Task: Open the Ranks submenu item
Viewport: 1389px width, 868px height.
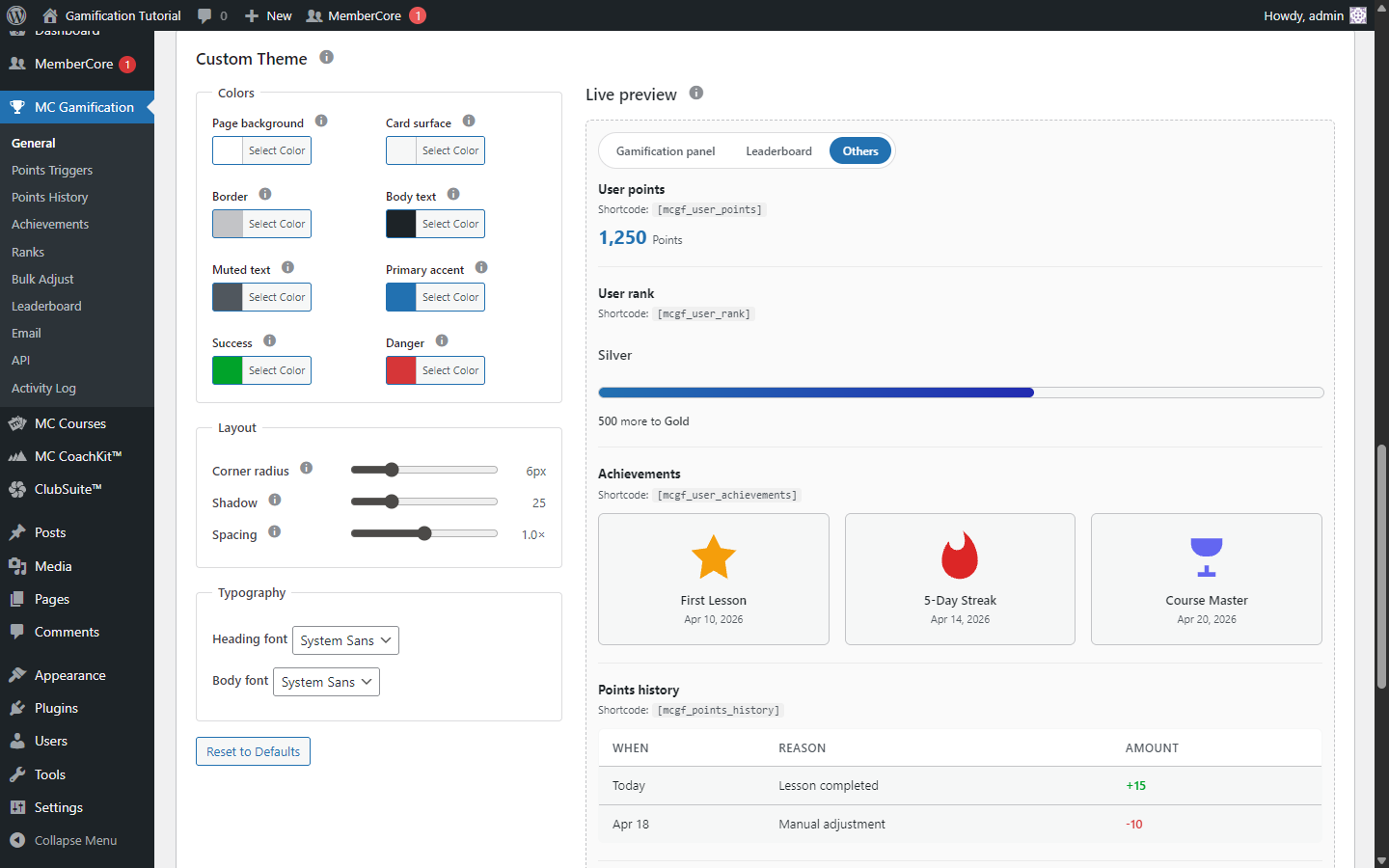Action: click(x=28, y=253)
